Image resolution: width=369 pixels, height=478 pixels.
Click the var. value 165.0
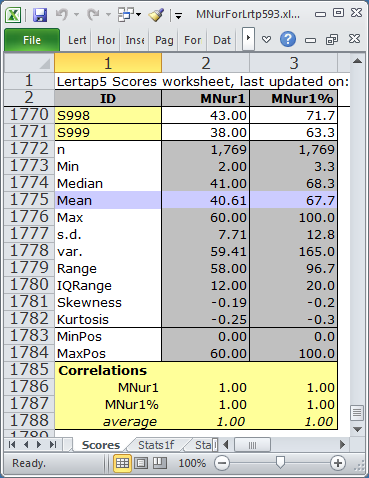pos(294,251)
